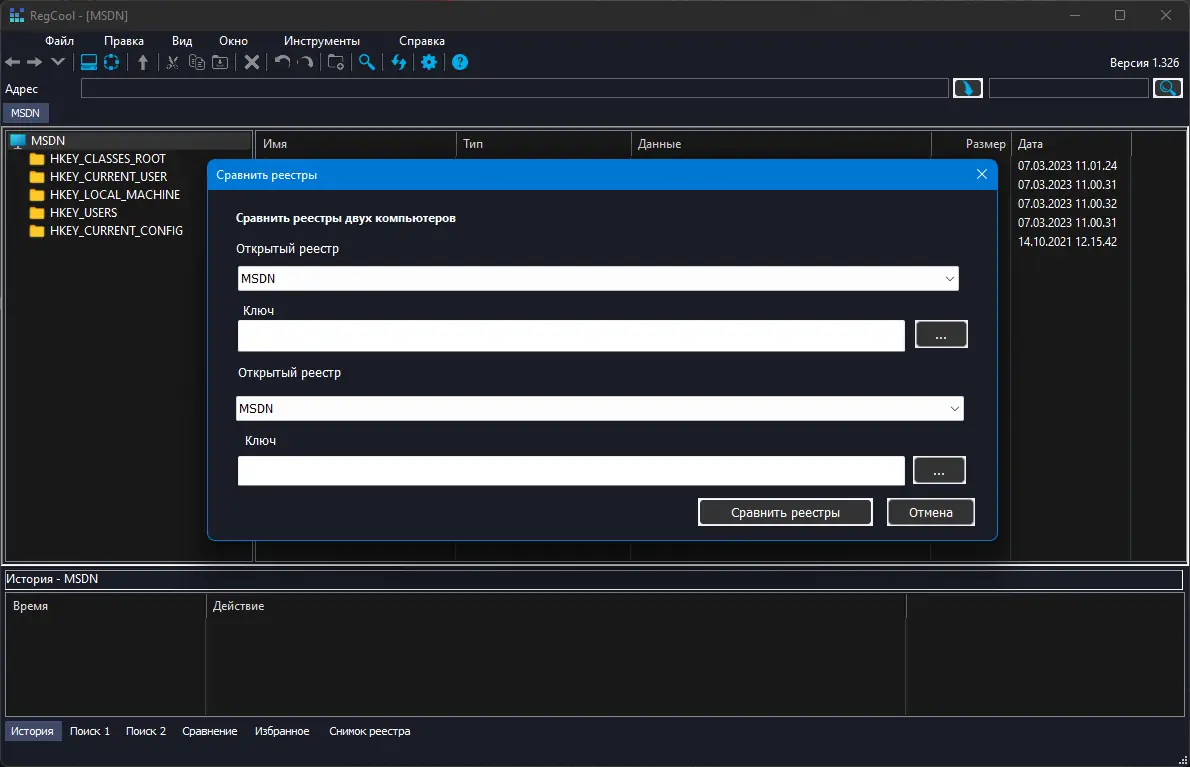Click the new key folder icon
This screenshot has width=1190, height=767.
[x=336, y=62]
